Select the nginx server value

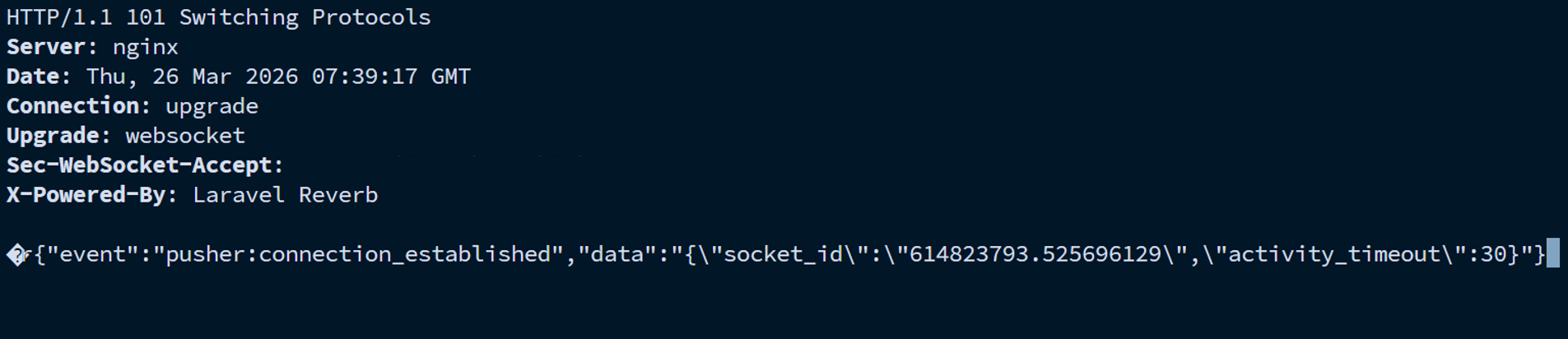coord(145,47)
